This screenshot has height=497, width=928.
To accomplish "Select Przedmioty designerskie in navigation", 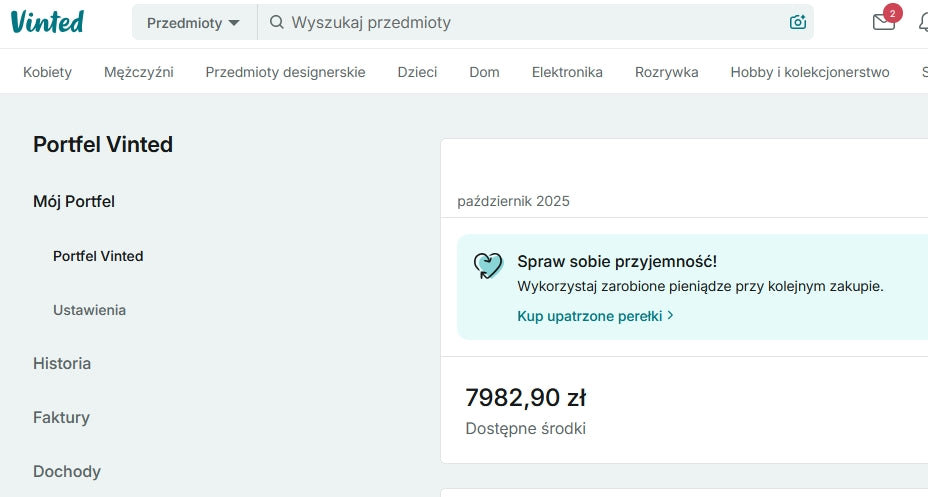I will (x=285, y=72).
